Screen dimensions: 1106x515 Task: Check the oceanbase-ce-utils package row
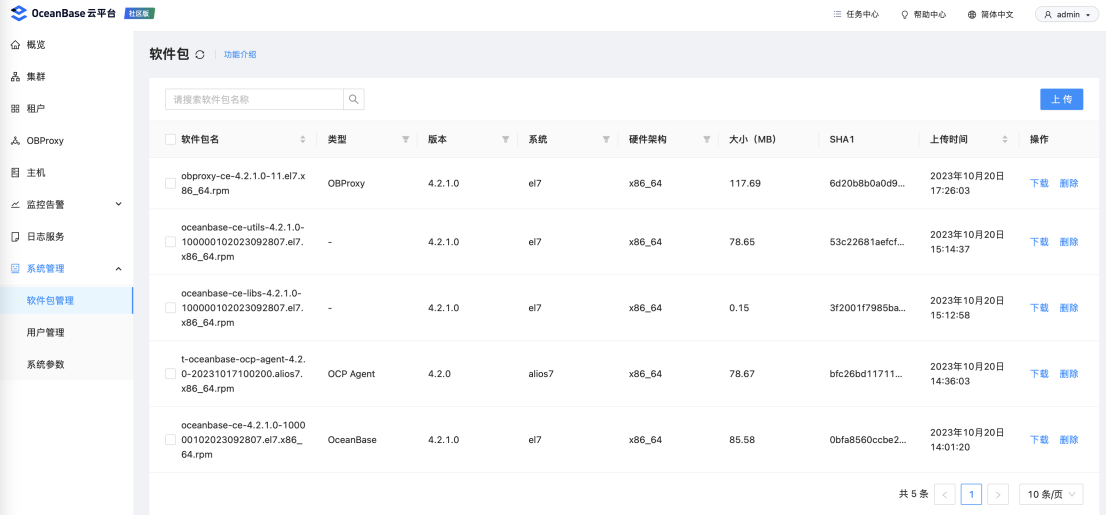(x=170, y=242)
